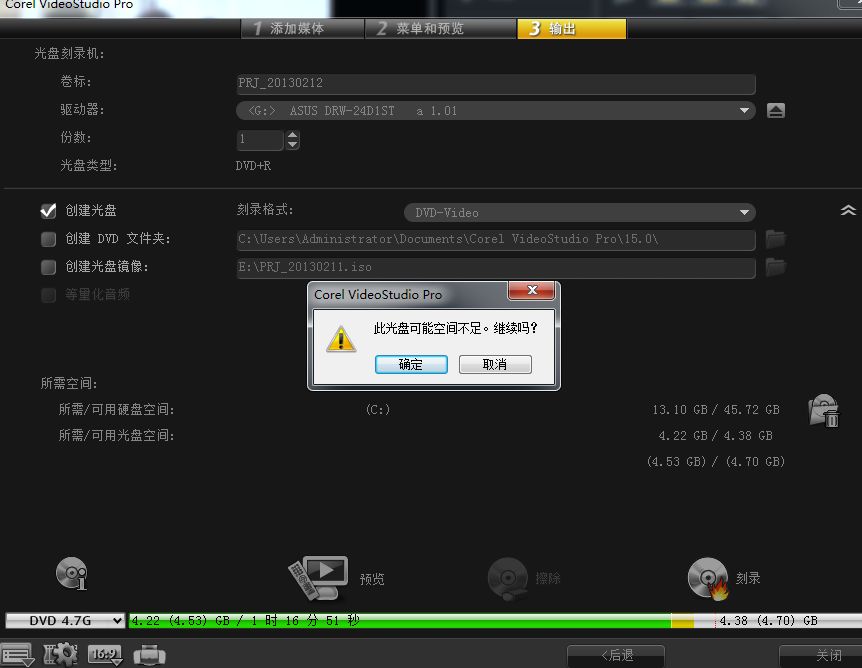The width and height of the screenshot is (862, 668).
Task: Click the 所需空间 heading text
Action: (x=69, y=383)
